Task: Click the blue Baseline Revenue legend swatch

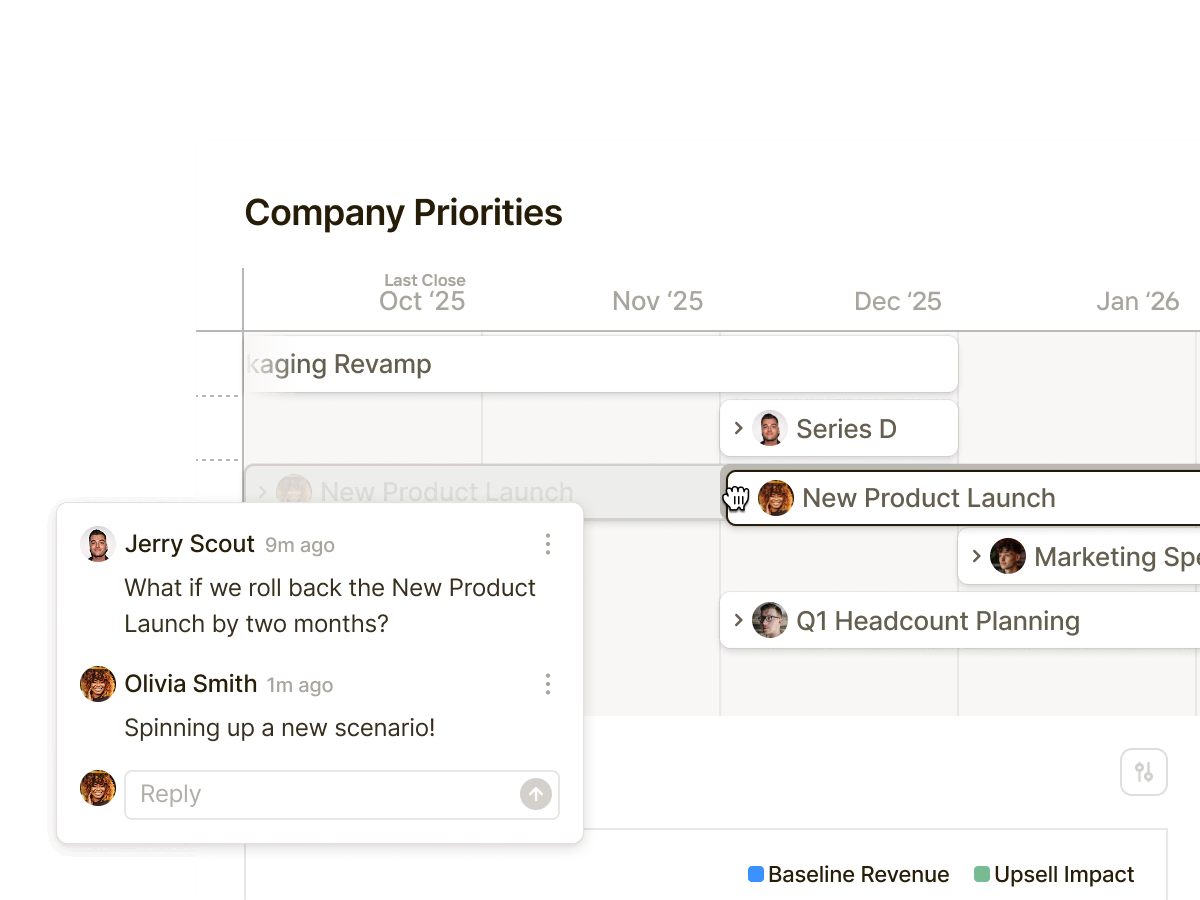Action: click(x=755, y=874)
